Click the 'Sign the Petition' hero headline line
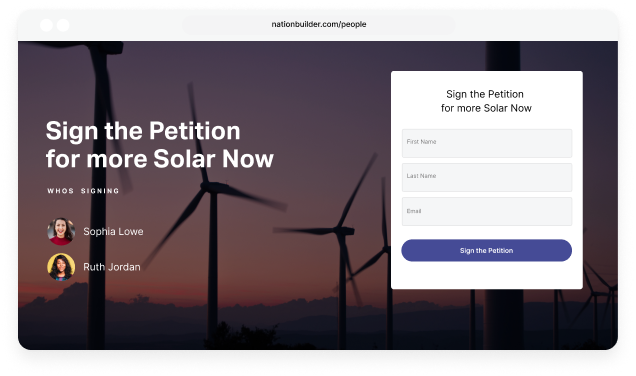Screen dimensions: 636x376 (x=143, y=131)
